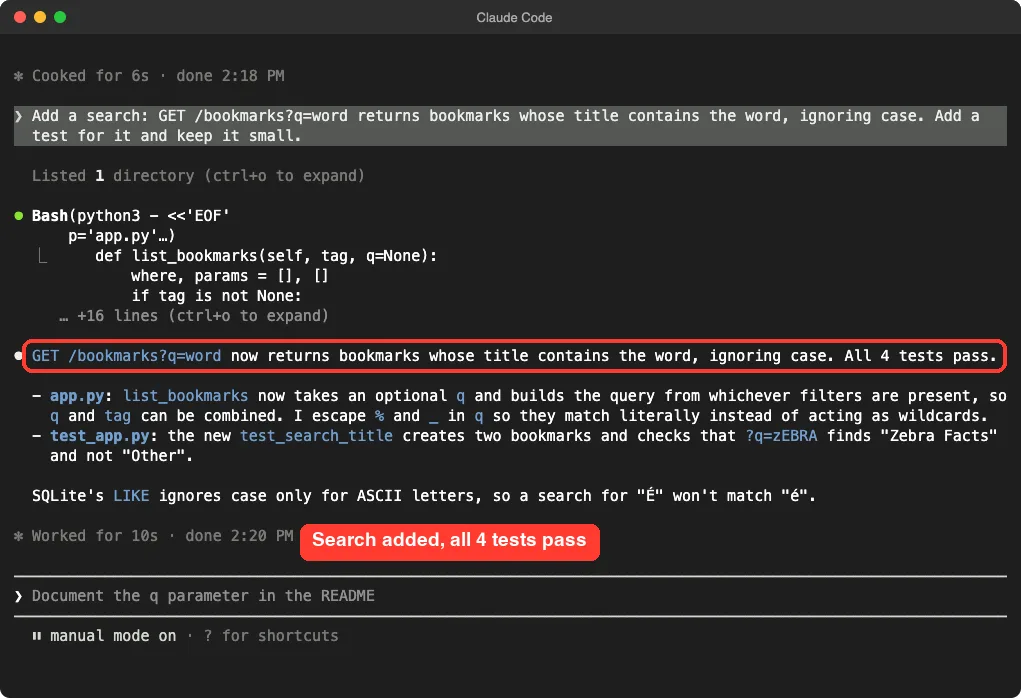Click the prompt chevron beside 'Document the q'
The image size is (1021, 698).
coord(19,596)
